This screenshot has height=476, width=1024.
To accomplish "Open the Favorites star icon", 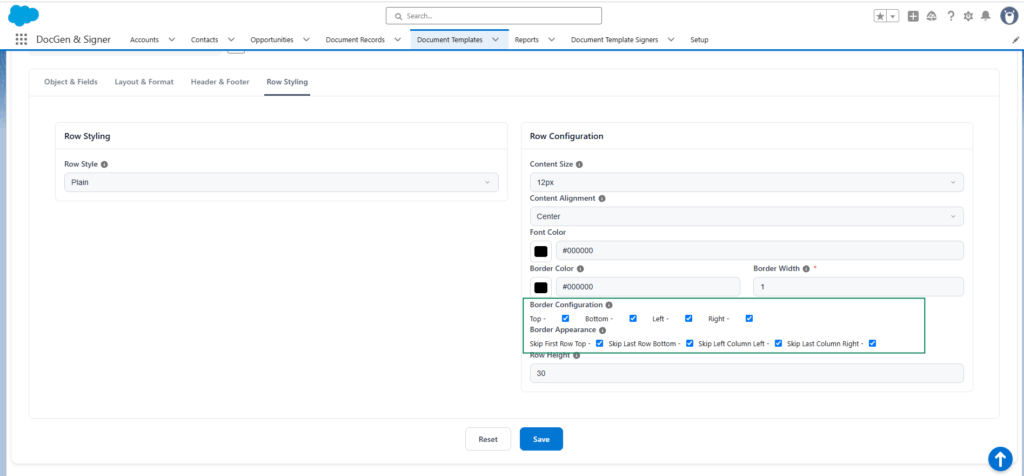I will tap(880, 16).
